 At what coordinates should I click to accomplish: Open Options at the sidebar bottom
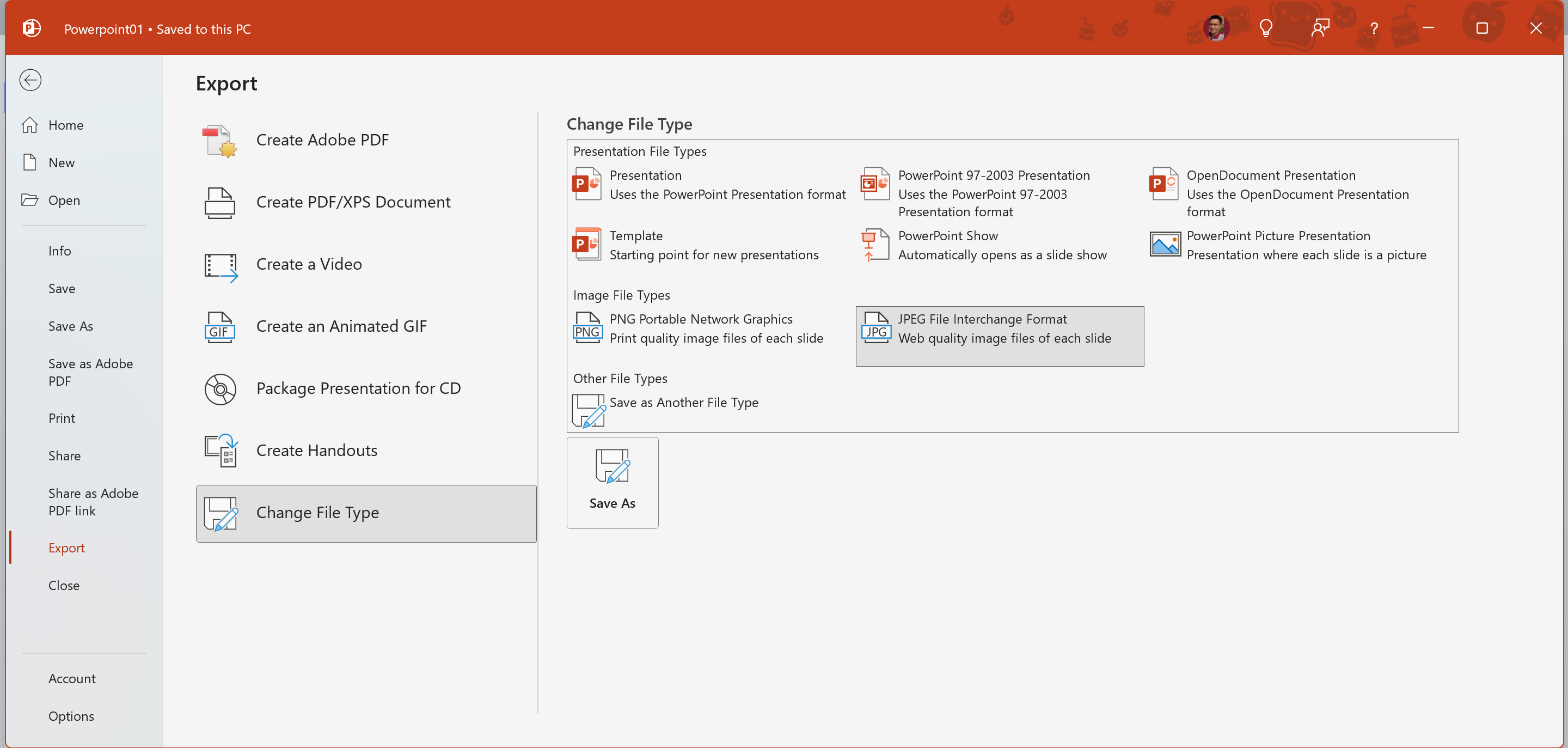[x=71, y=716]
